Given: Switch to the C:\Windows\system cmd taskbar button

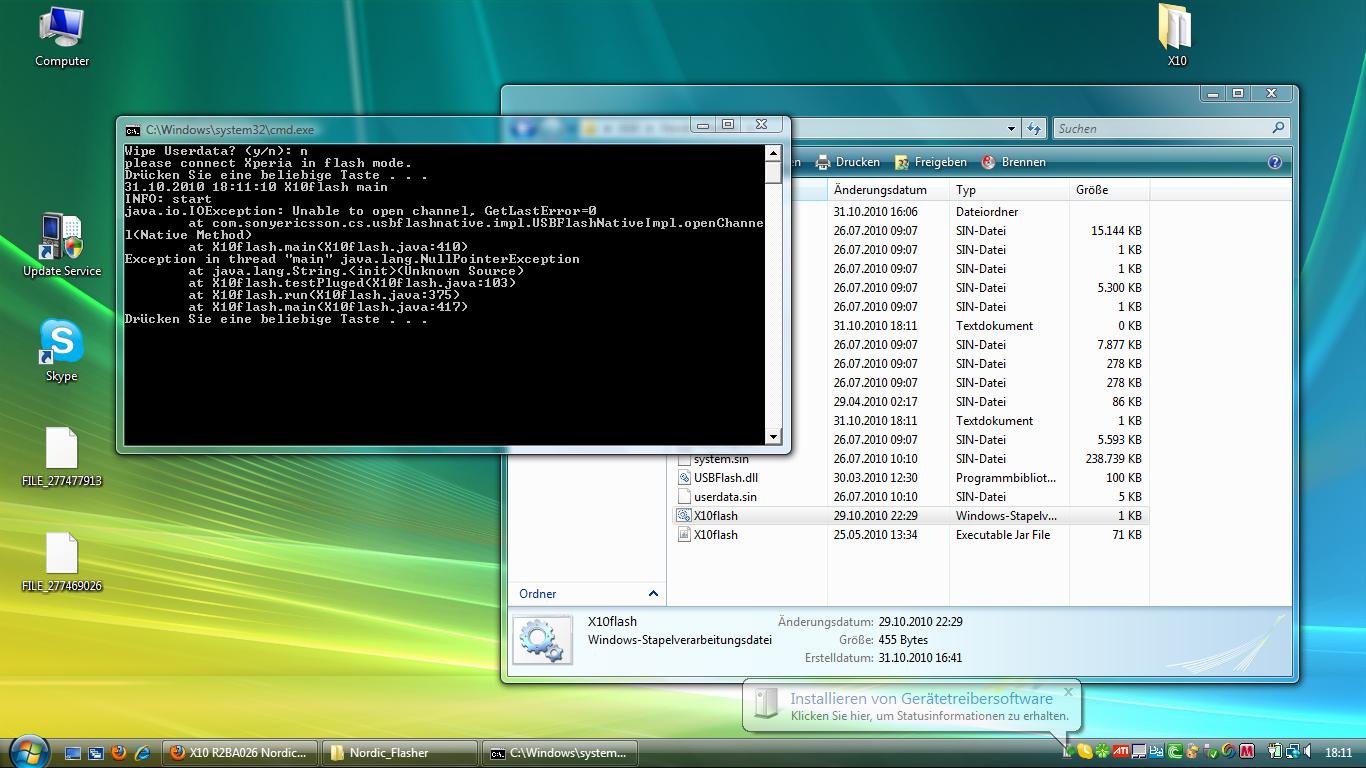Looking at the screenshot, I should click(561, 753).
